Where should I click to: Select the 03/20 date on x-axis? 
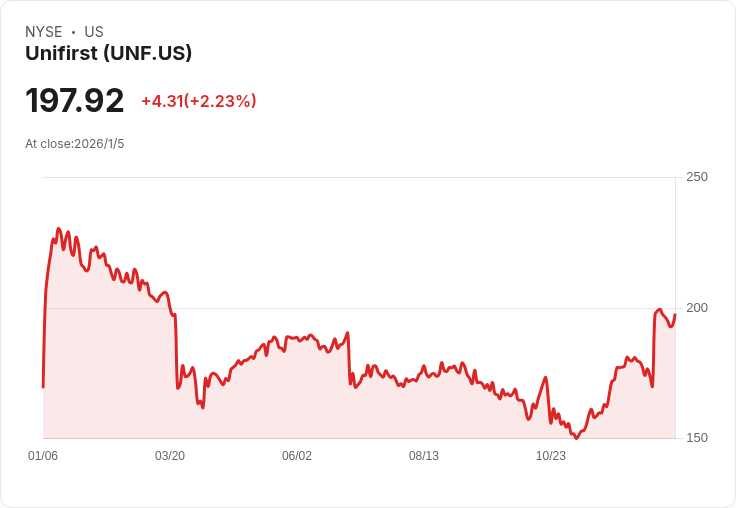(x=170, y=456)
